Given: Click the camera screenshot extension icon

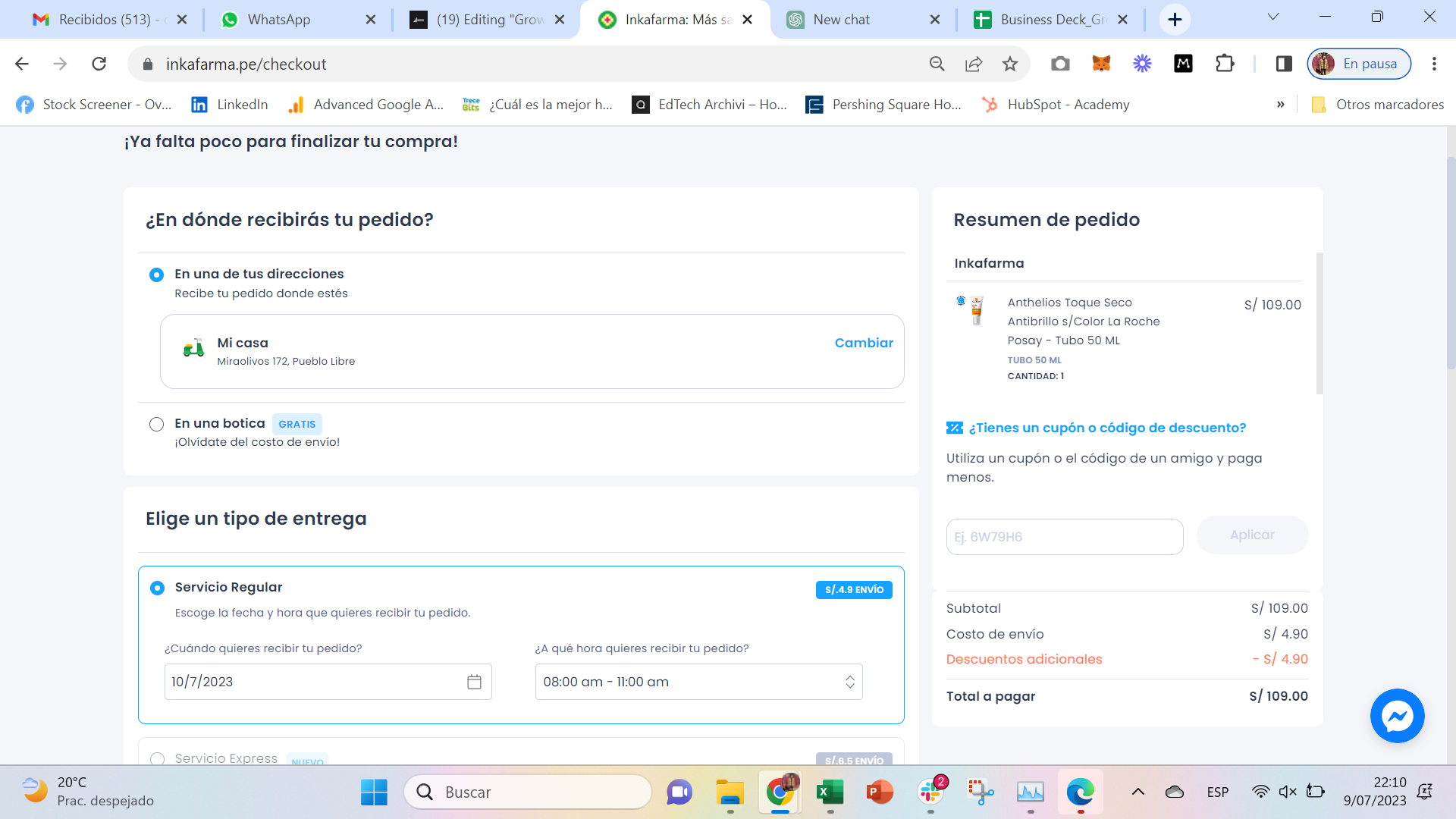Looking at the screenshot, I should coord(1060,64).
